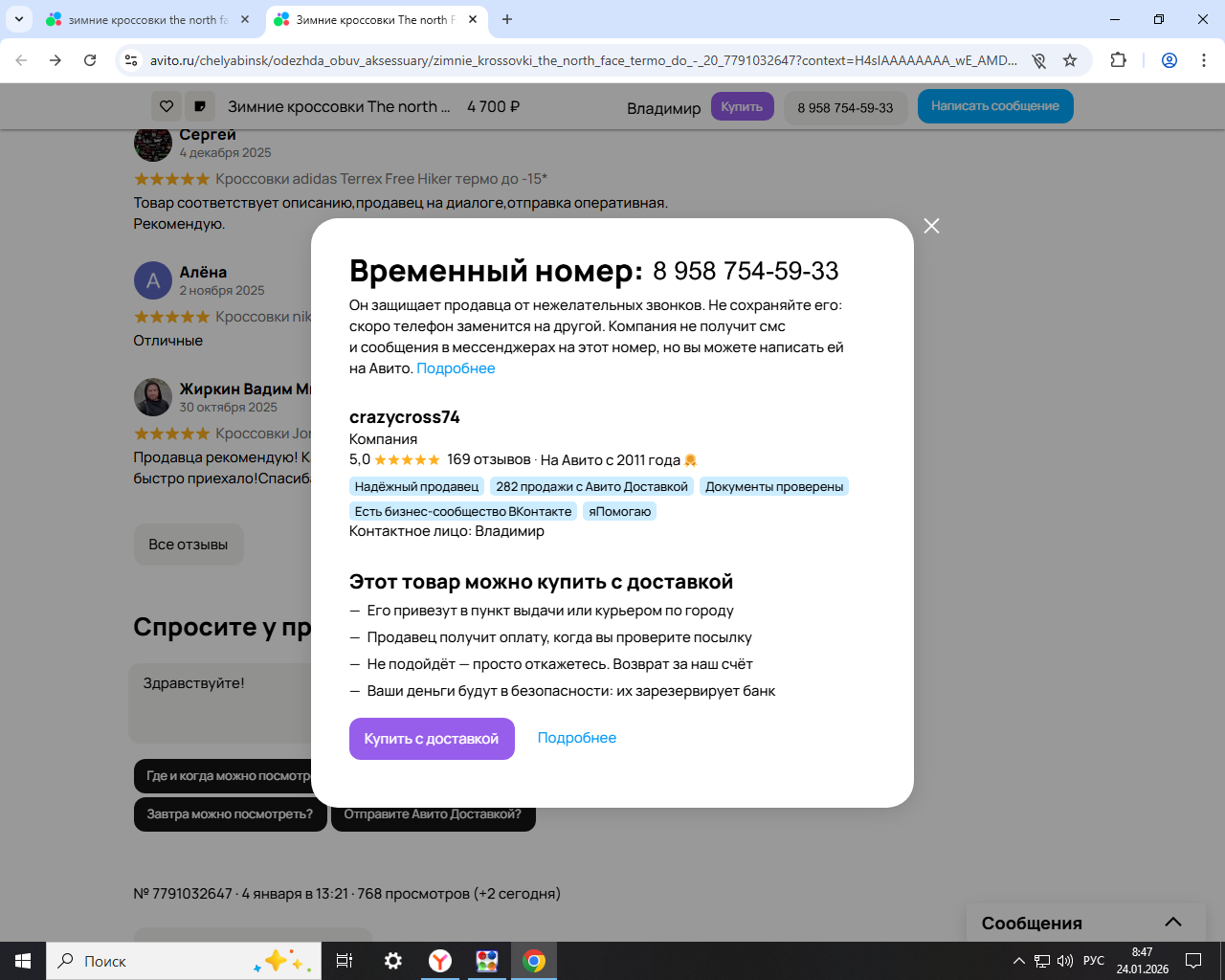This screenshot has height=980, width=1225.
Task: Close the active tab 'Зимние кроссовки The north'
Action: pos(473,19)
